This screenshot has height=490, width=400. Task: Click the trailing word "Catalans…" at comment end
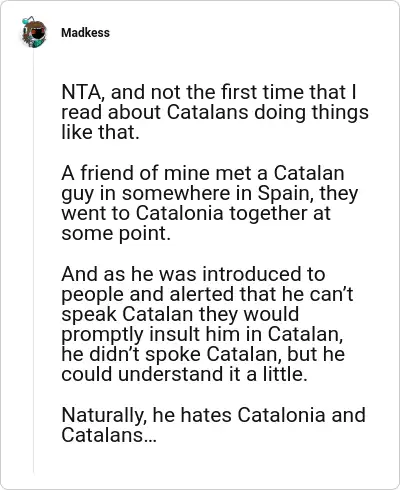tap(109, 435)
